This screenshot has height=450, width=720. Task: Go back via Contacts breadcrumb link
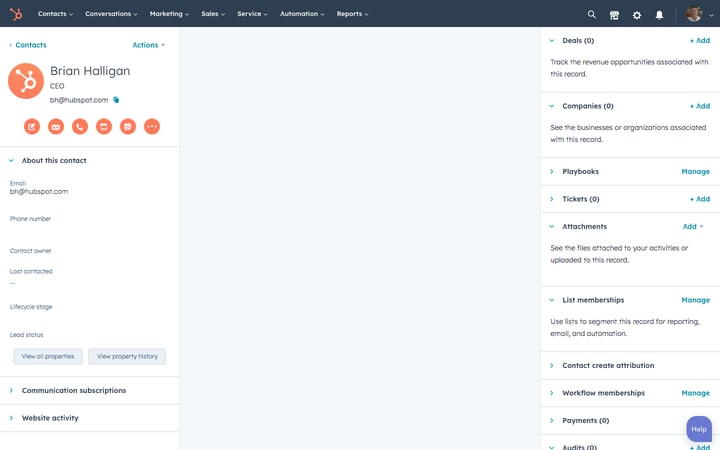28,45
